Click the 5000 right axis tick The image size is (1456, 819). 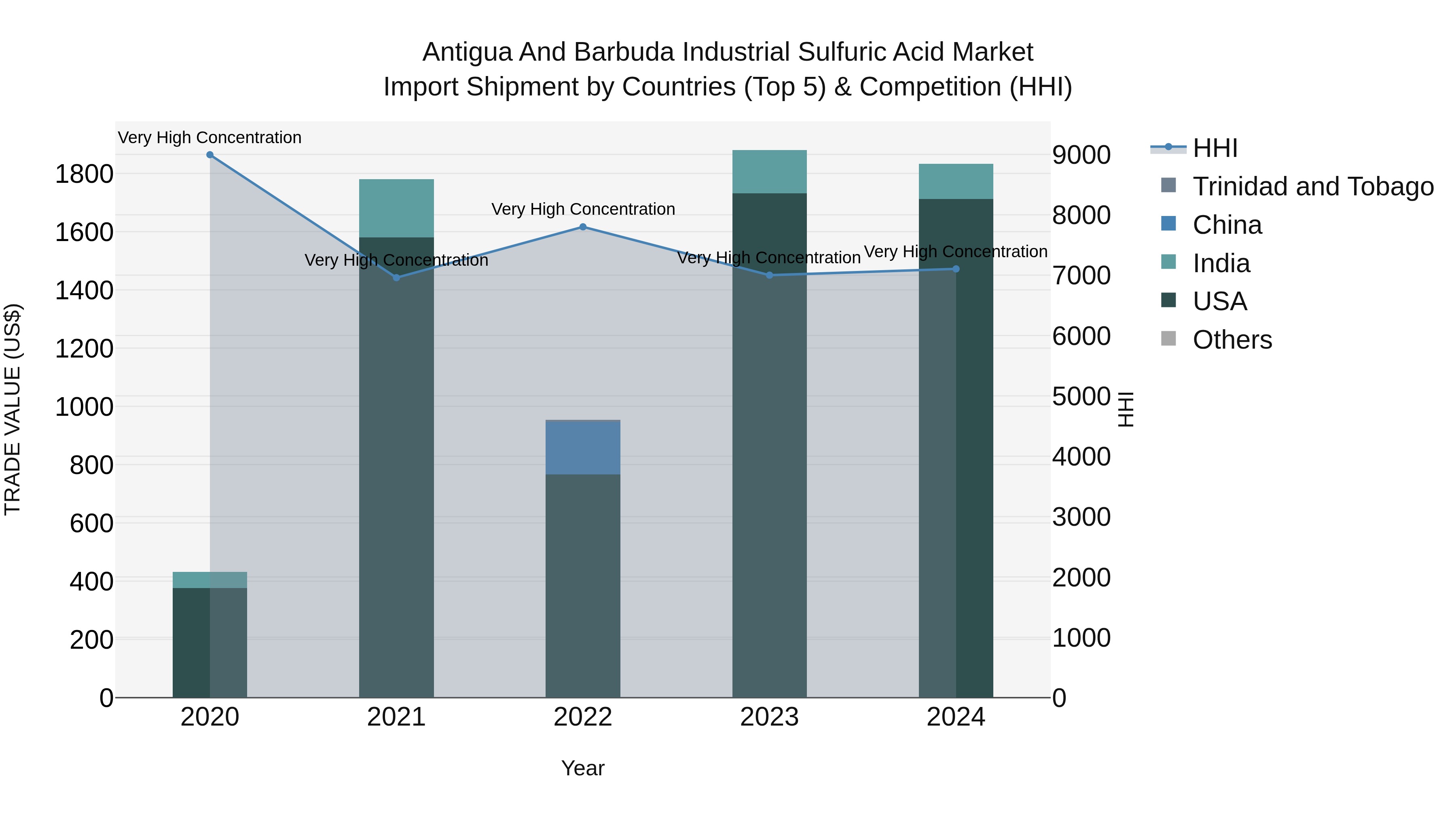(1081, 396)
